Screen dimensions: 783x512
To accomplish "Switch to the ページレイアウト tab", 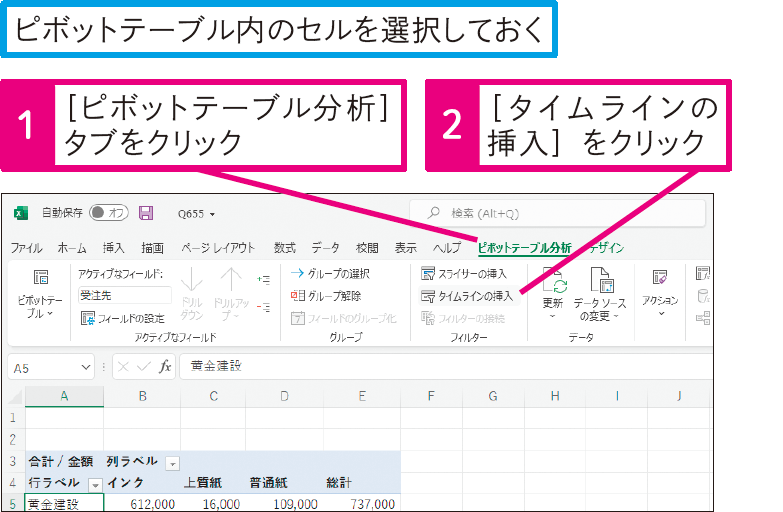I will [218, 248].
